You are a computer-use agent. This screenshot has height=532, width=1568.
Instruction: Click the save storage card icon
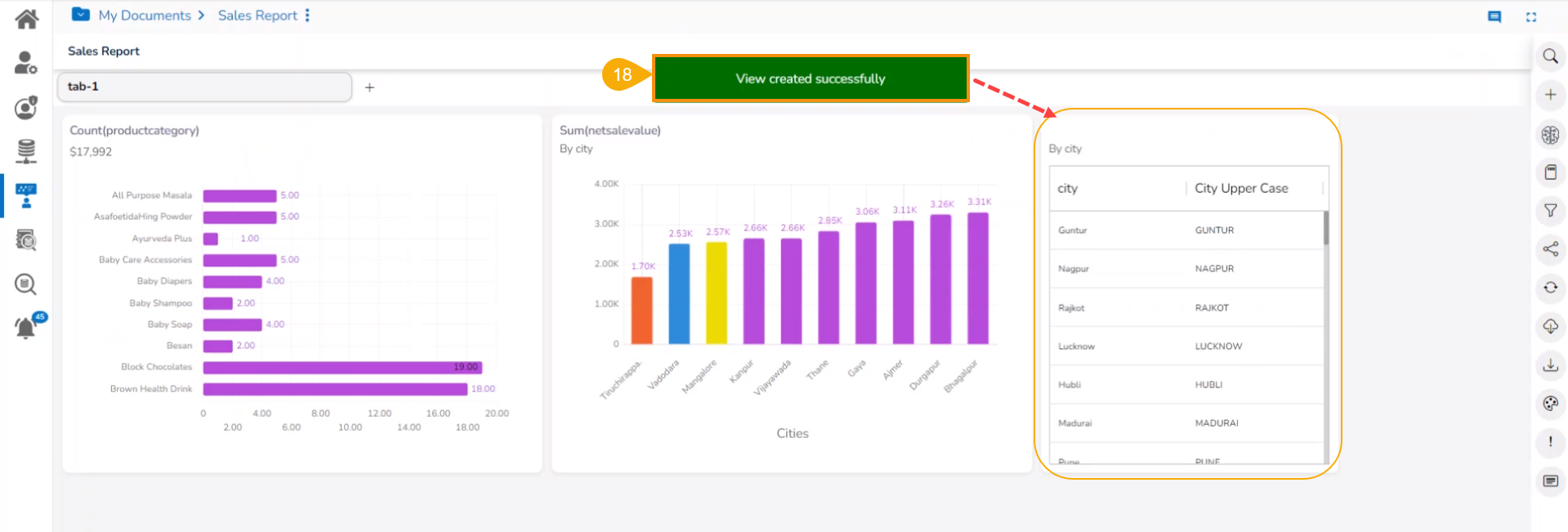click(x=1550, y=172)
